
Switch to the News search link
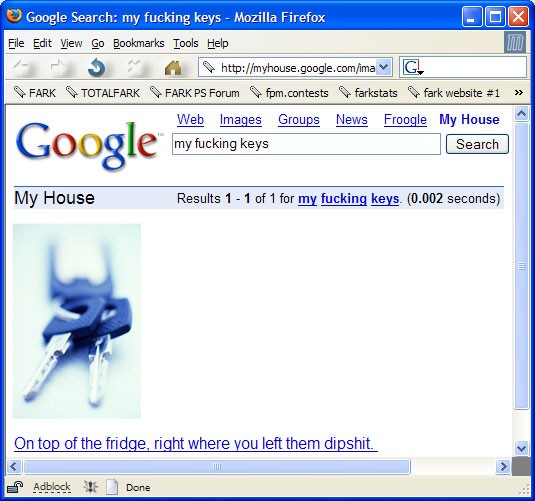pos(352,120)
